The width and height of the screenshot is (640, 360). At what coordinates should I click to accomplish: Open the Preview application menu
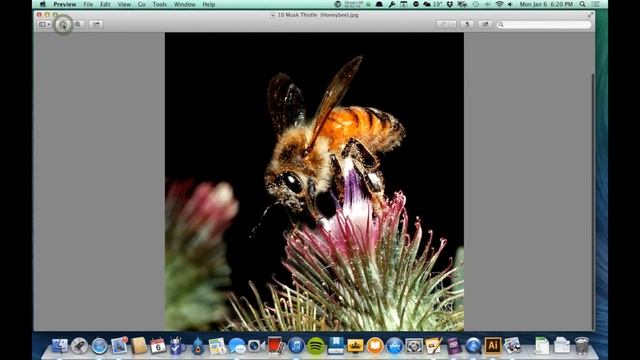pos(64,4)
